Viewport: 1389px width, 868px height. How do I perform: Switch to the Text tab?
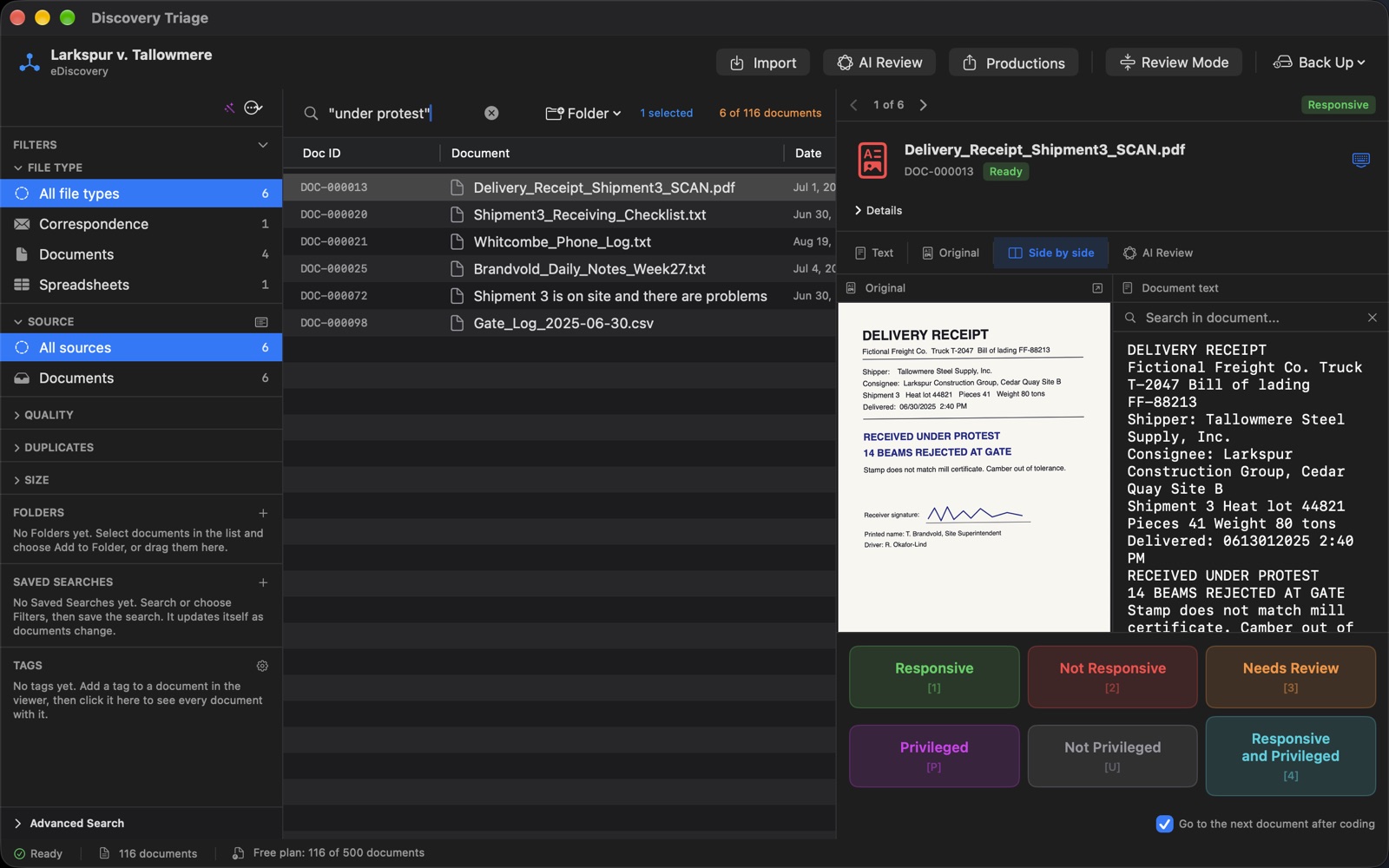874,253
